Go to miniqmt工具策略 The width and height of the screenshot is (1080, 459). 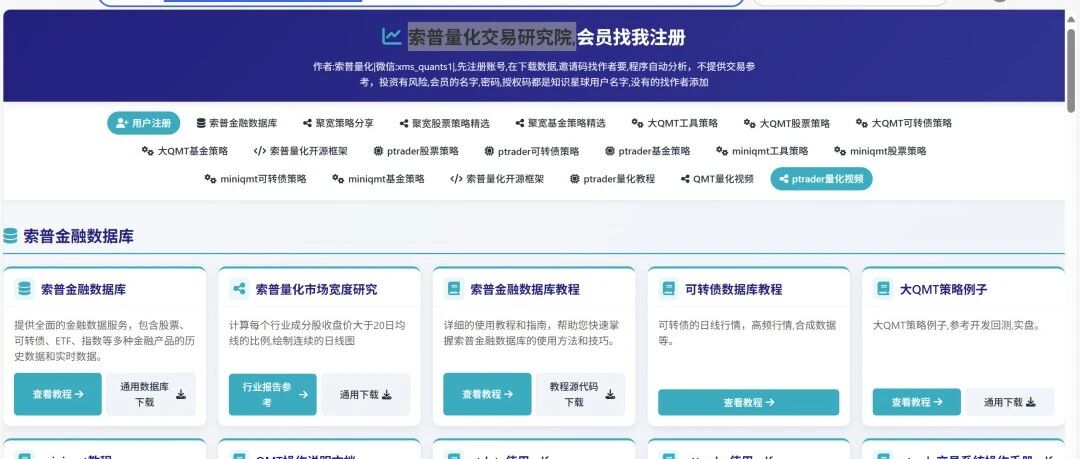click(x=762, y=151)
